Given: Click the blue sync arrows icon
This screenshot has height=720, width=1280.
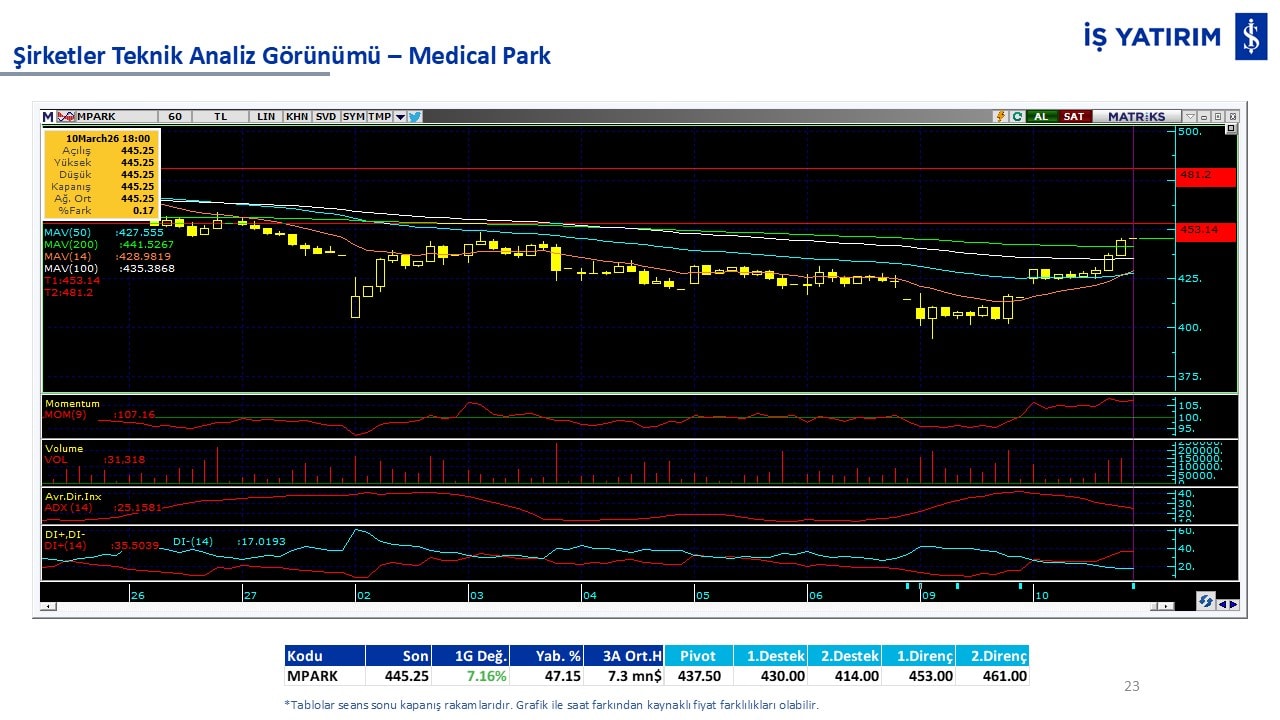Looking at the screenshot, I should point(1206,601).
